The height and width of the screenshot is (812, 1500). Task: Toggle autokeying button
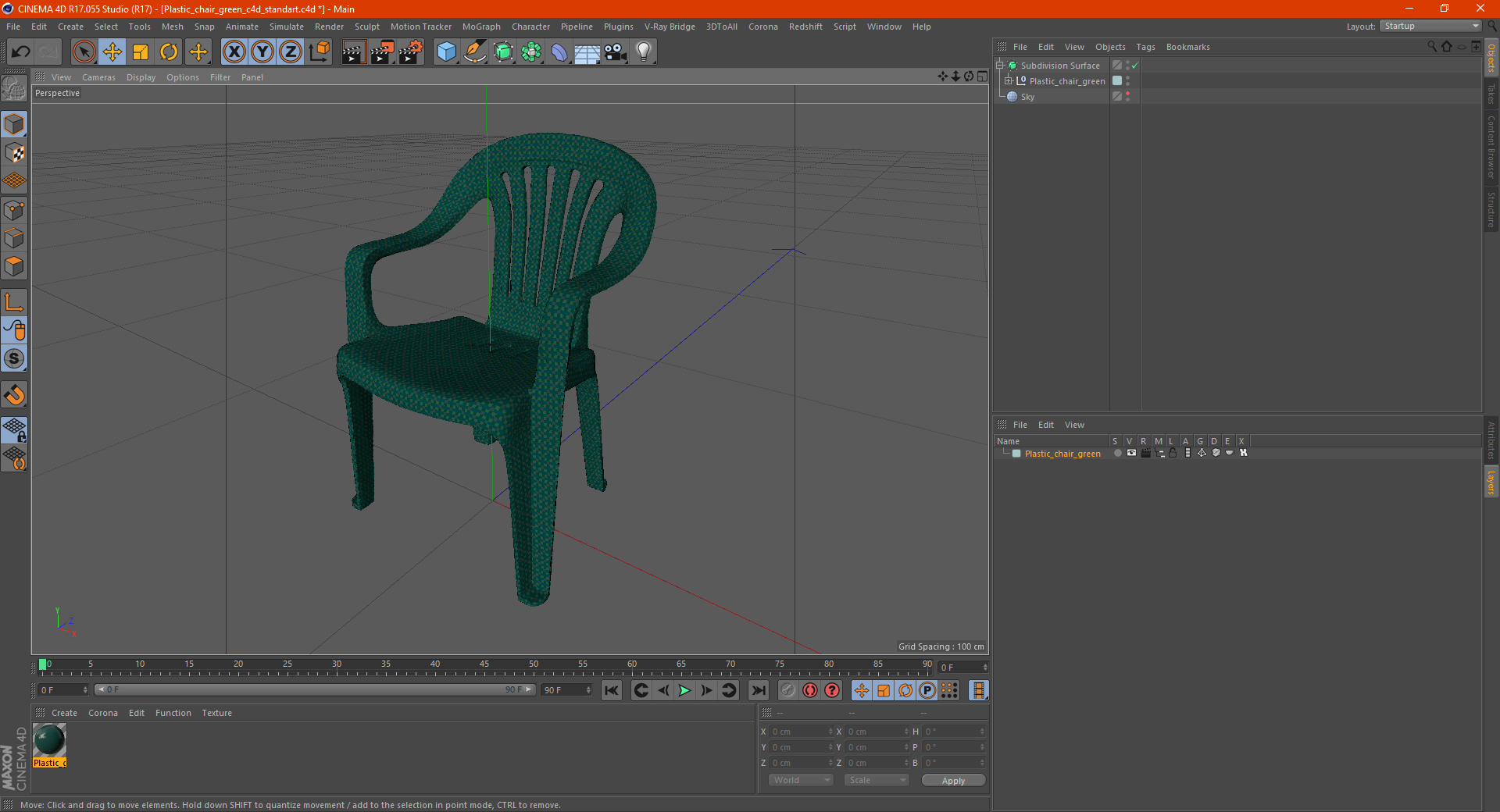pyautogui.click(x=810, y=690)
